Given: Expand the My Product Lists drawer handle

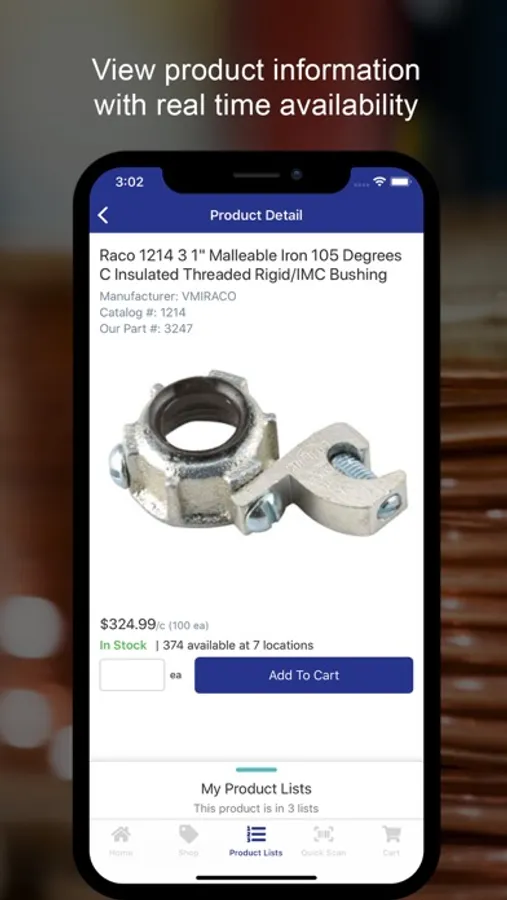Looking at the screenshot, I should pos(256,770).
